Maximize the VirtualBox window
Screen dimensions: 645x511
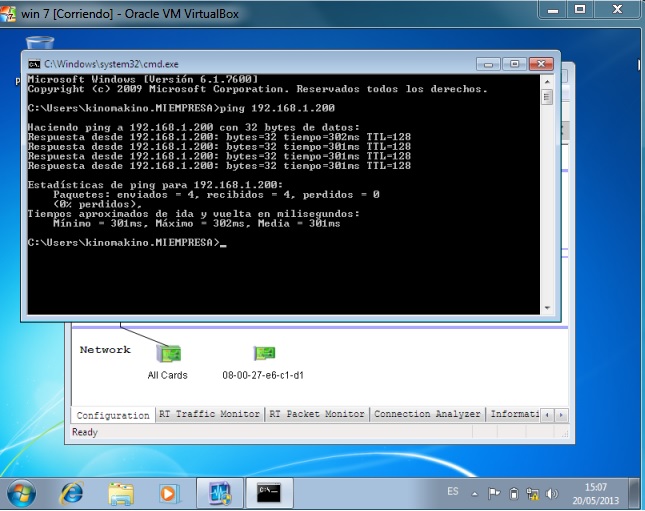(580, 9)
